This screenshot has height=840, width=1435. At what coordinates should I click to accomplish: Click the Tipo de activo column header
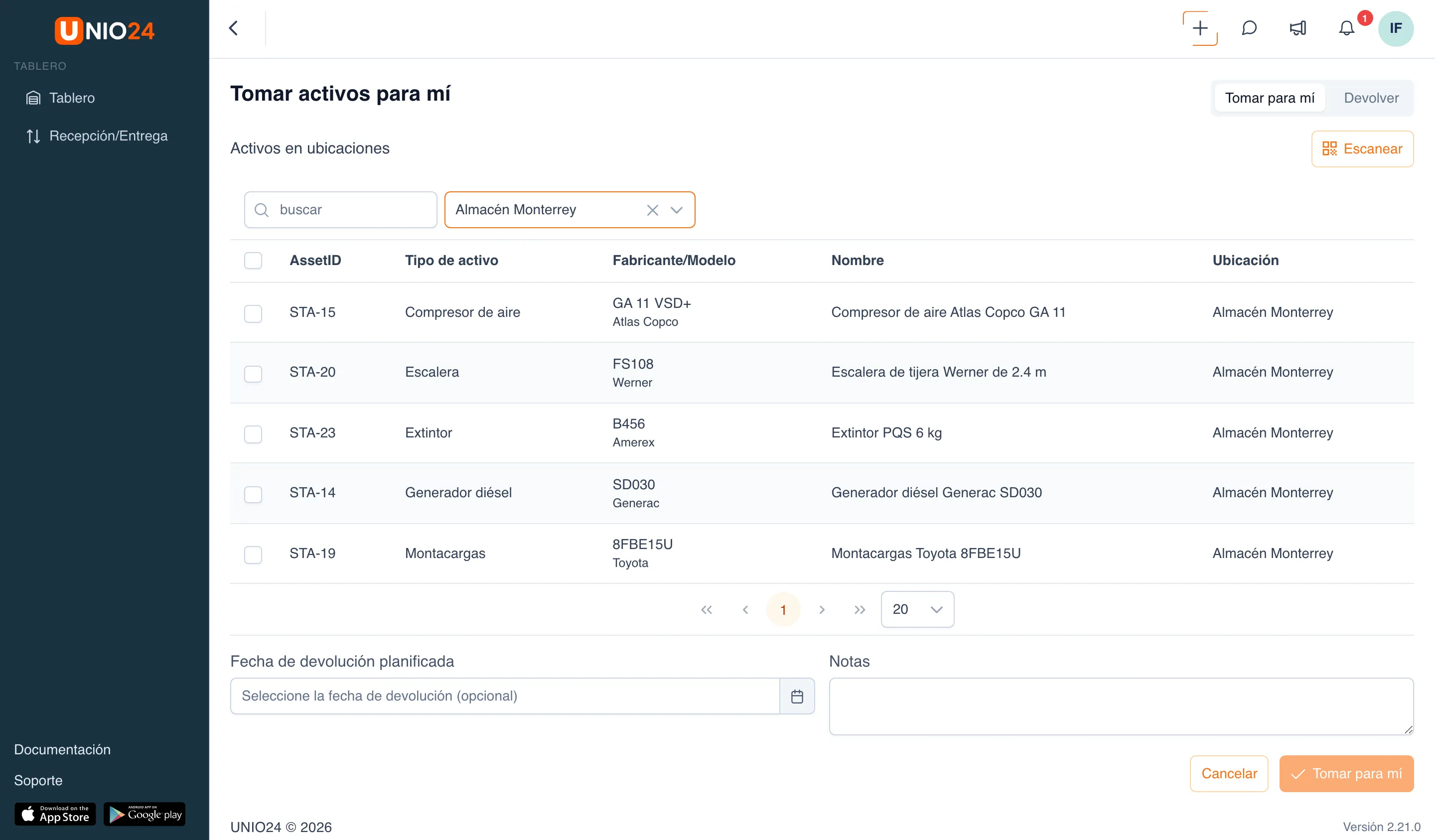[451, 260]
